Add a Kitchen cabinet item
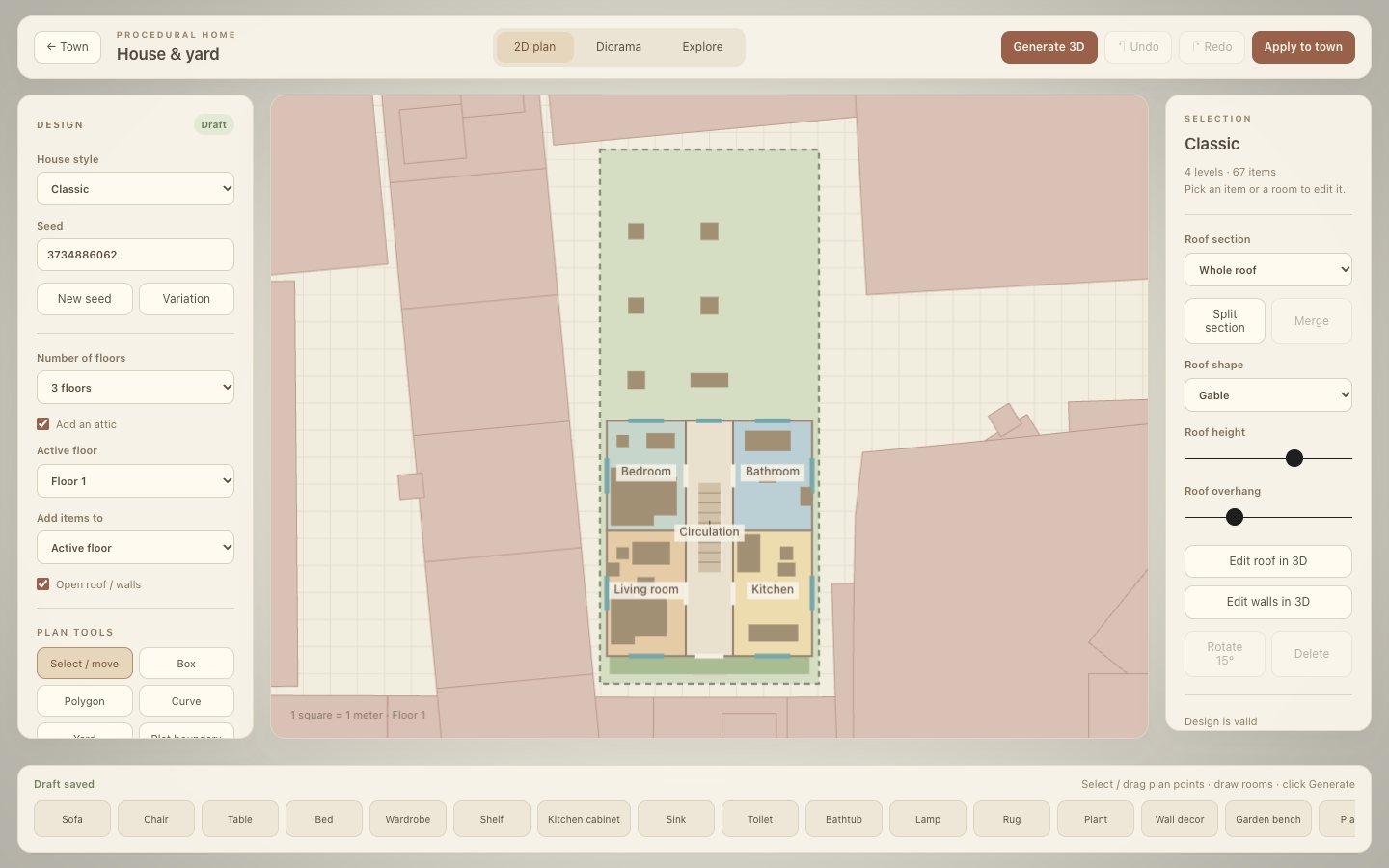The image size is (1389, 868). (x=584, y=819)
